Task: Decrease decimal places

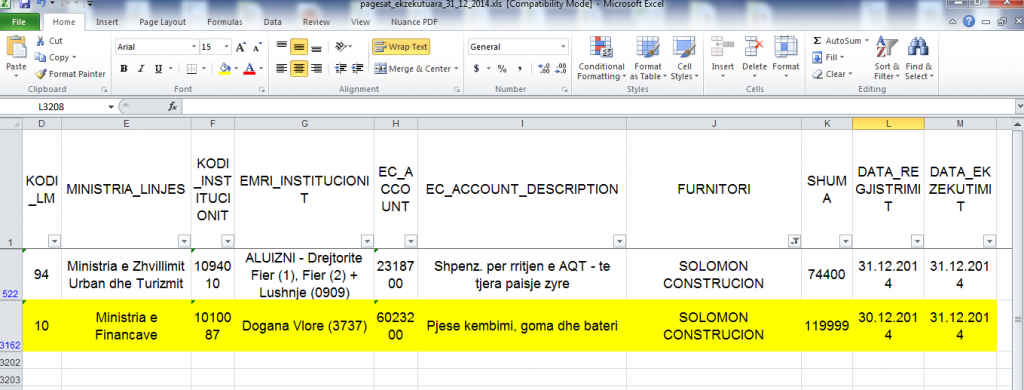Action: (x=561, y=69)
